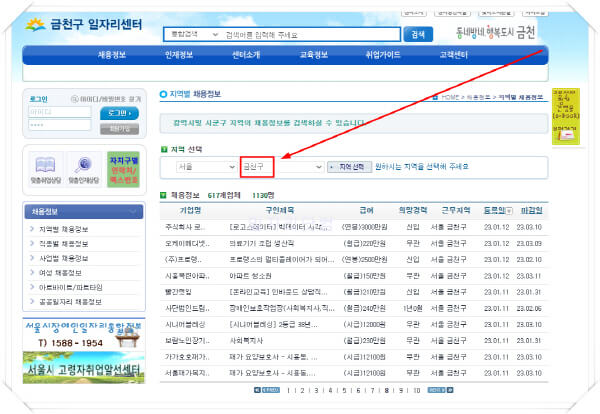Go to results page 5
This screenshot has width=600, height=414.
[344, 390]
